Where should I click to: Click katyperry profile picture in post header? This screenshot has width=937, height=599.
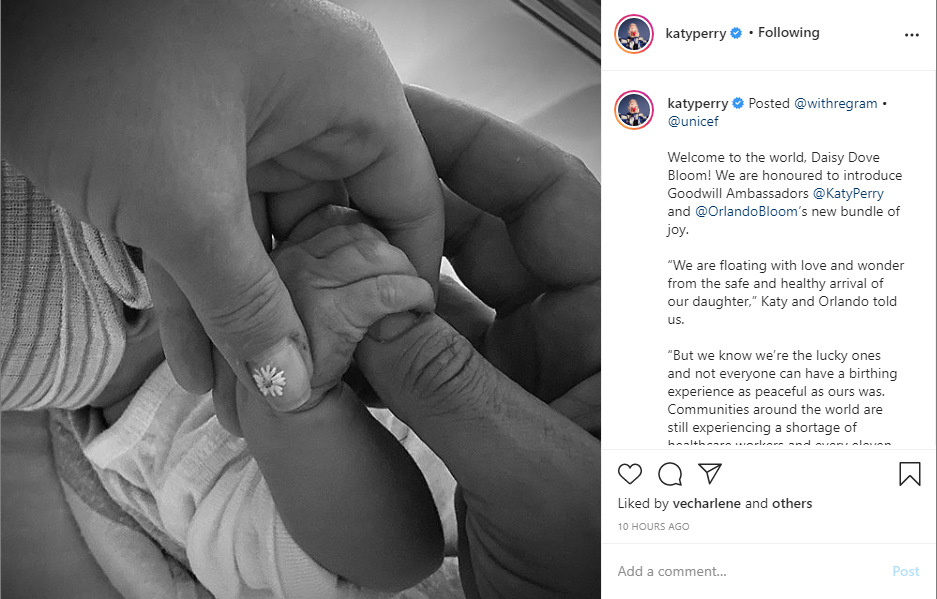tap(634, 35)
